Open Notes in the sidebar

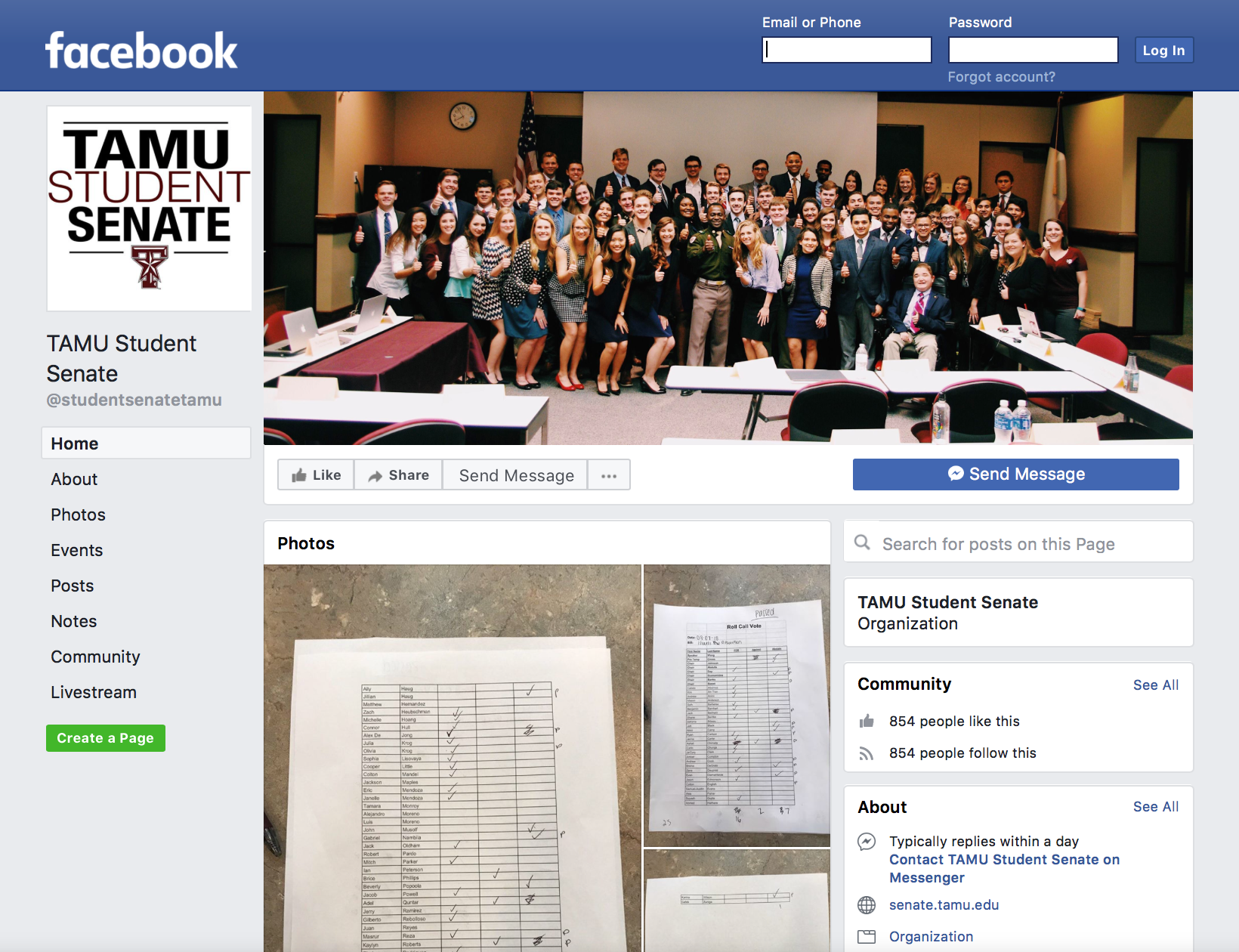click(x=73, y=621)
